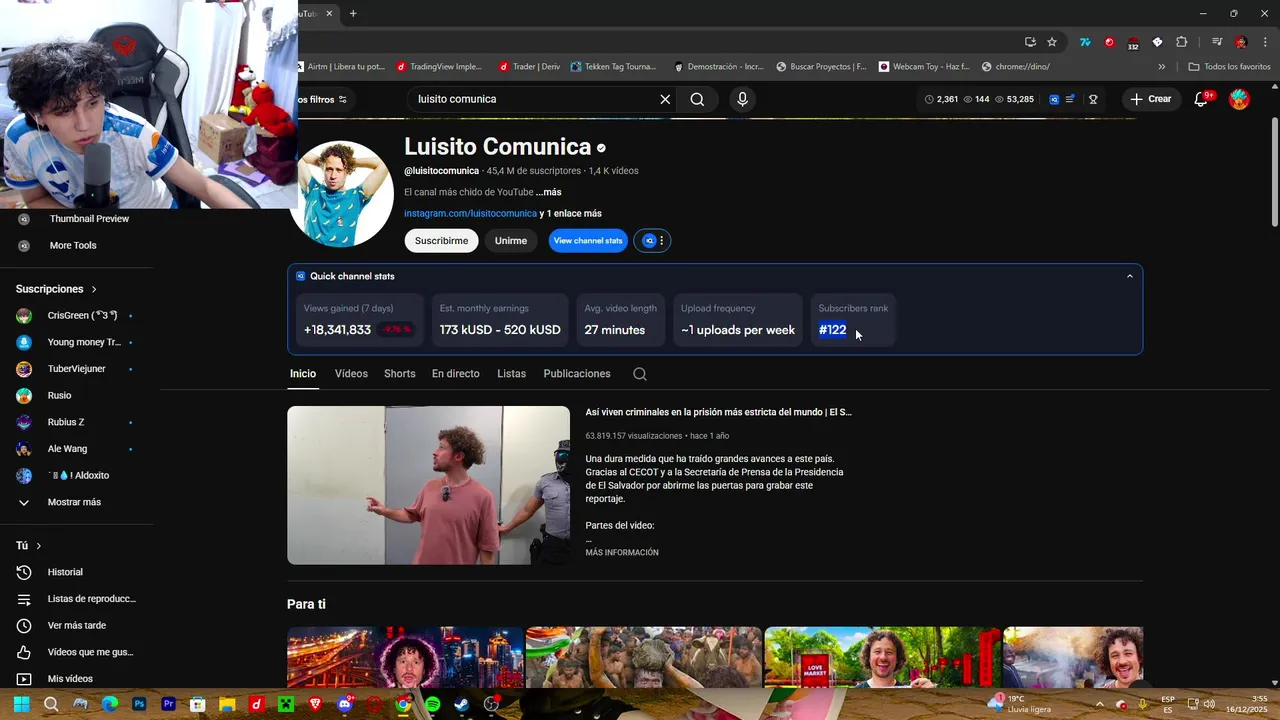Click the blue vidIQ IQ icon in the header
This screenshot has height=720, width=1280.
pos(1054,99)
